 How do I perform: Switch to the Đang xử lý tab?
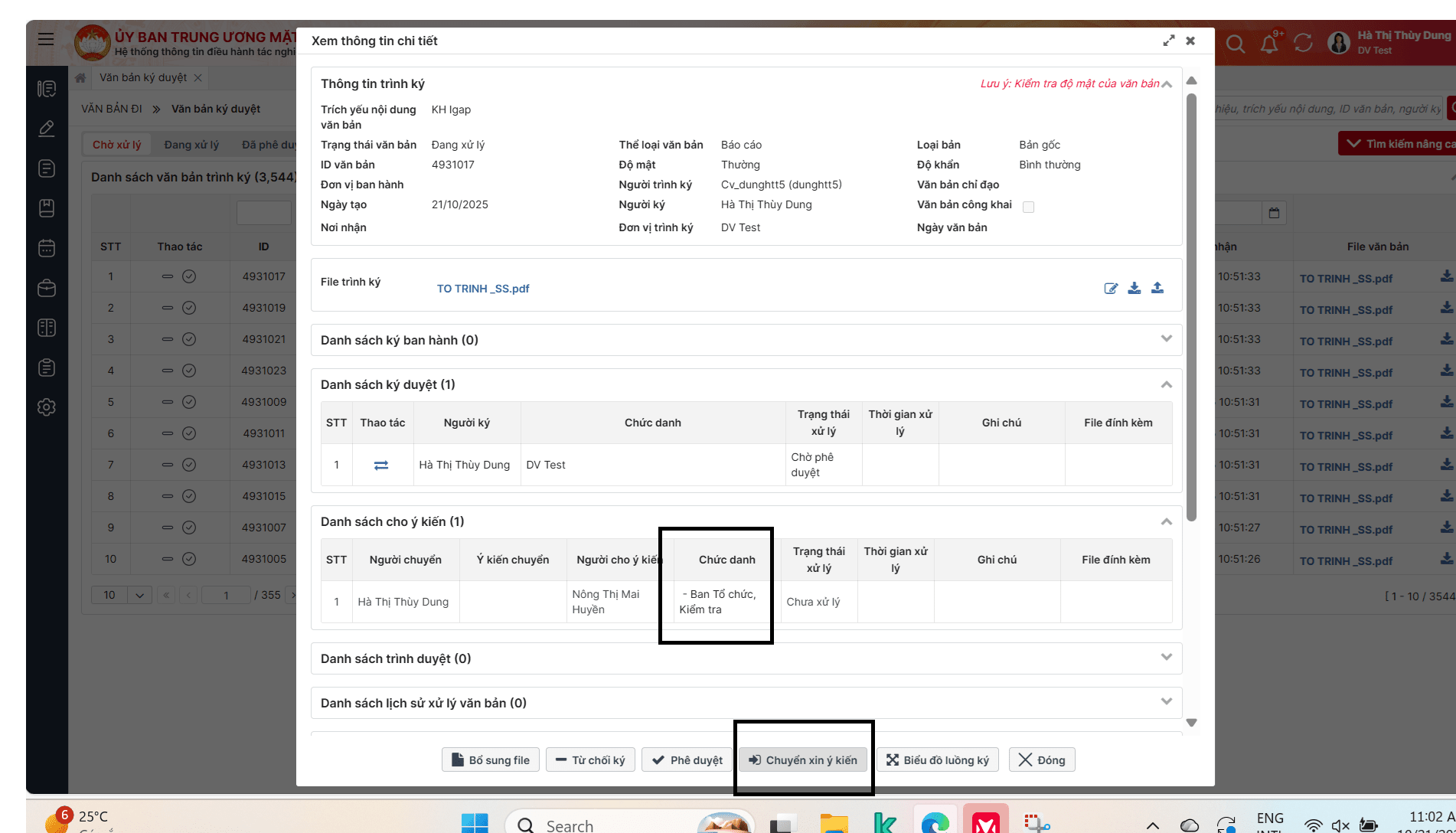191,145
